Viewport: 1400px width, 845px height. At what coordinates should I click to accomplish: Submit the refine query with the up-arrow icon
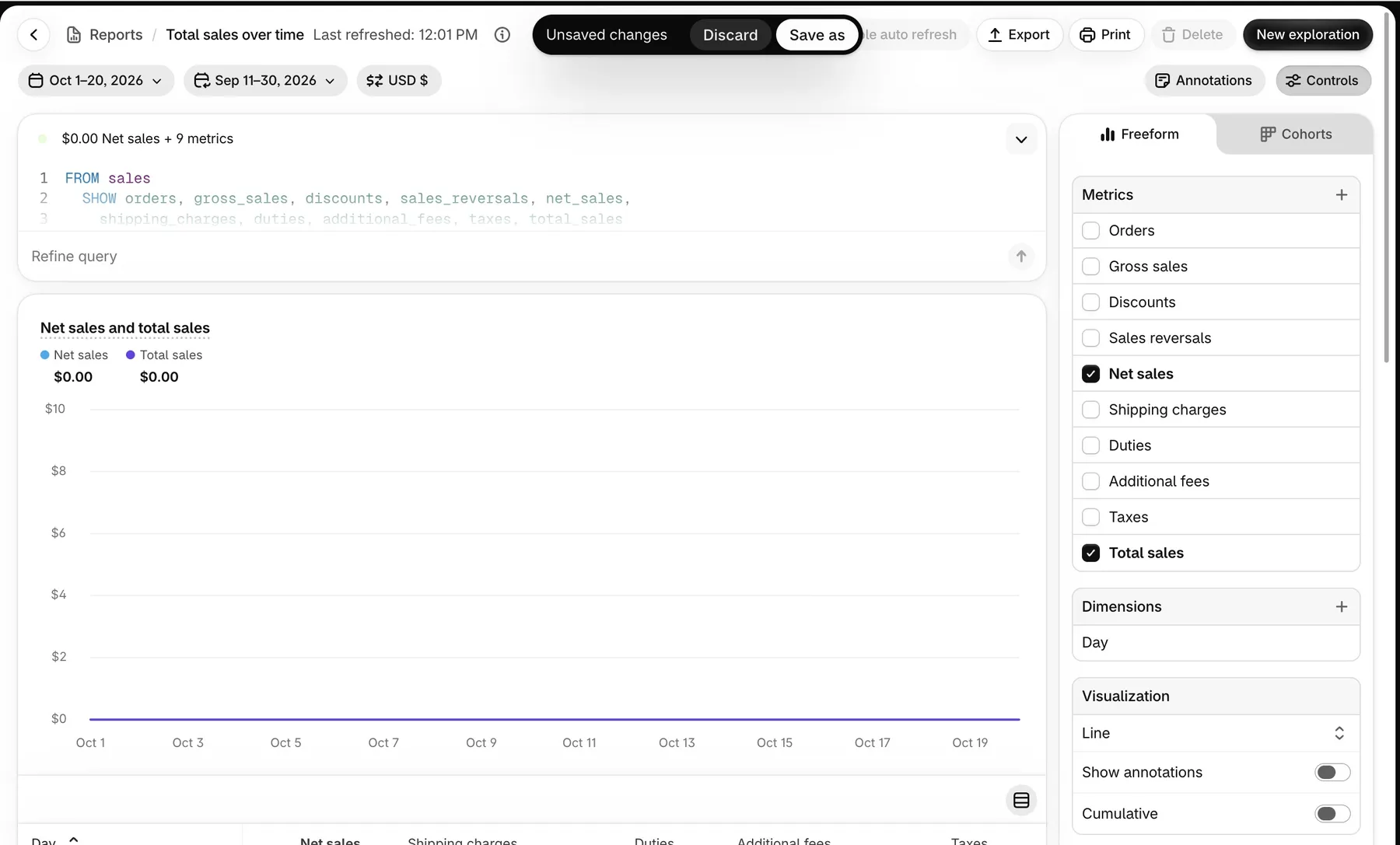[x=1021, y=256]
